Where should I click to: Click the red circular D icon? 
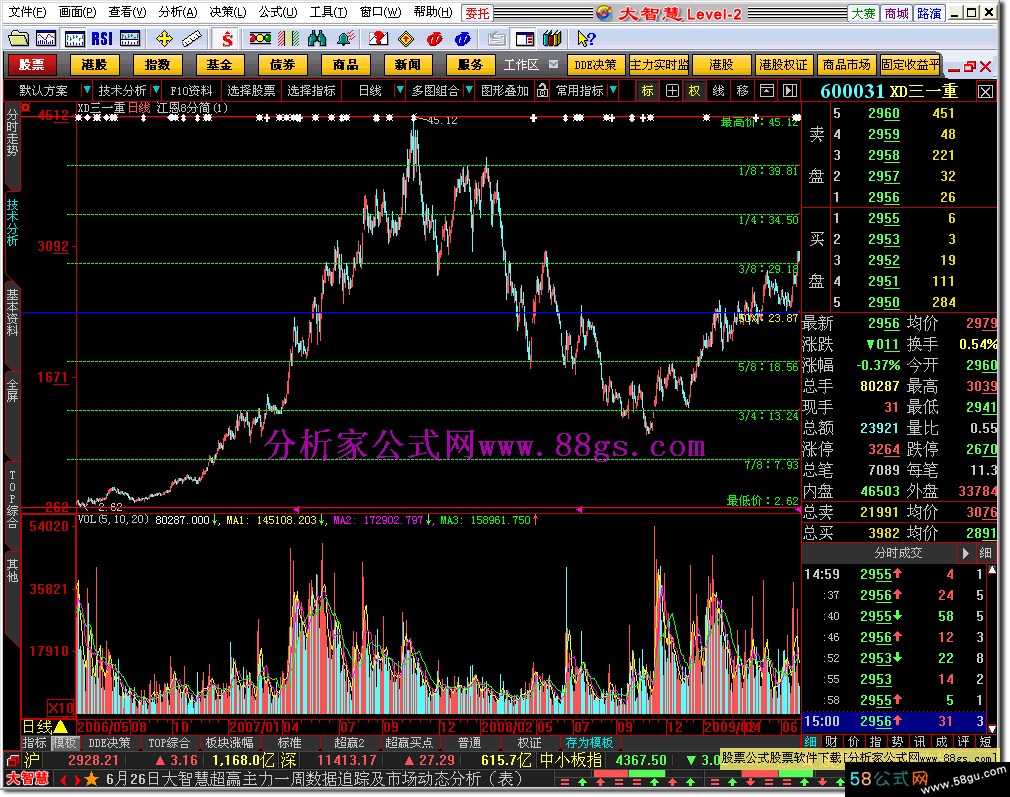(435, 39)
